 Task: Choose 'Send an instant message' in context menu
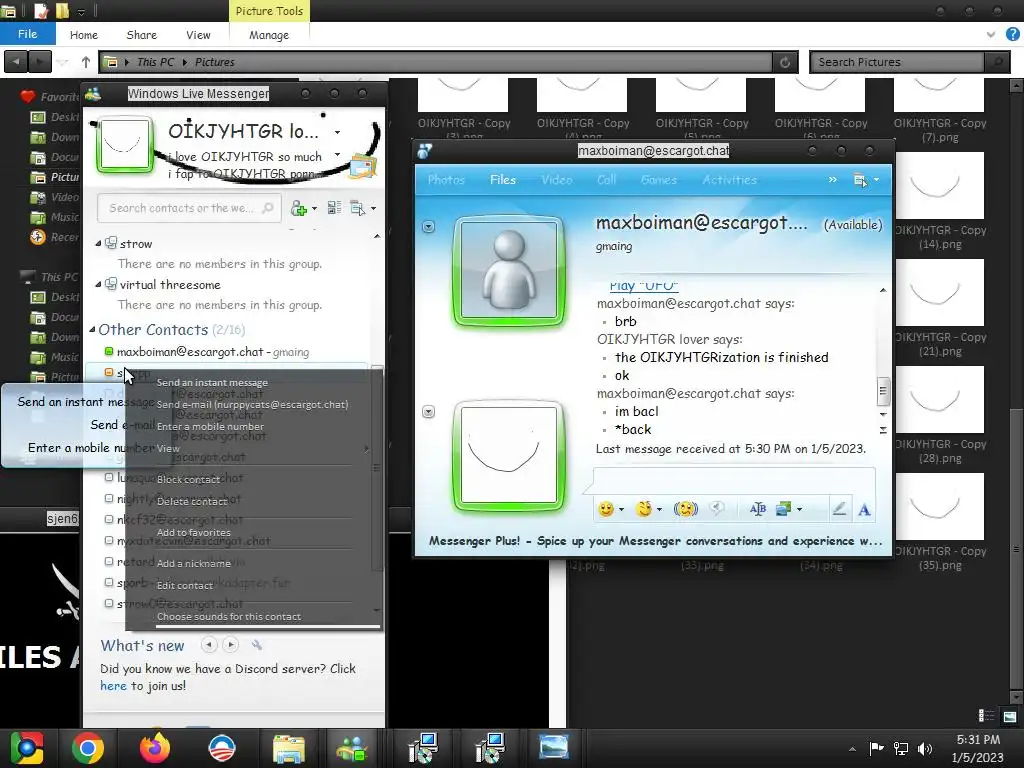pos(212,383)
